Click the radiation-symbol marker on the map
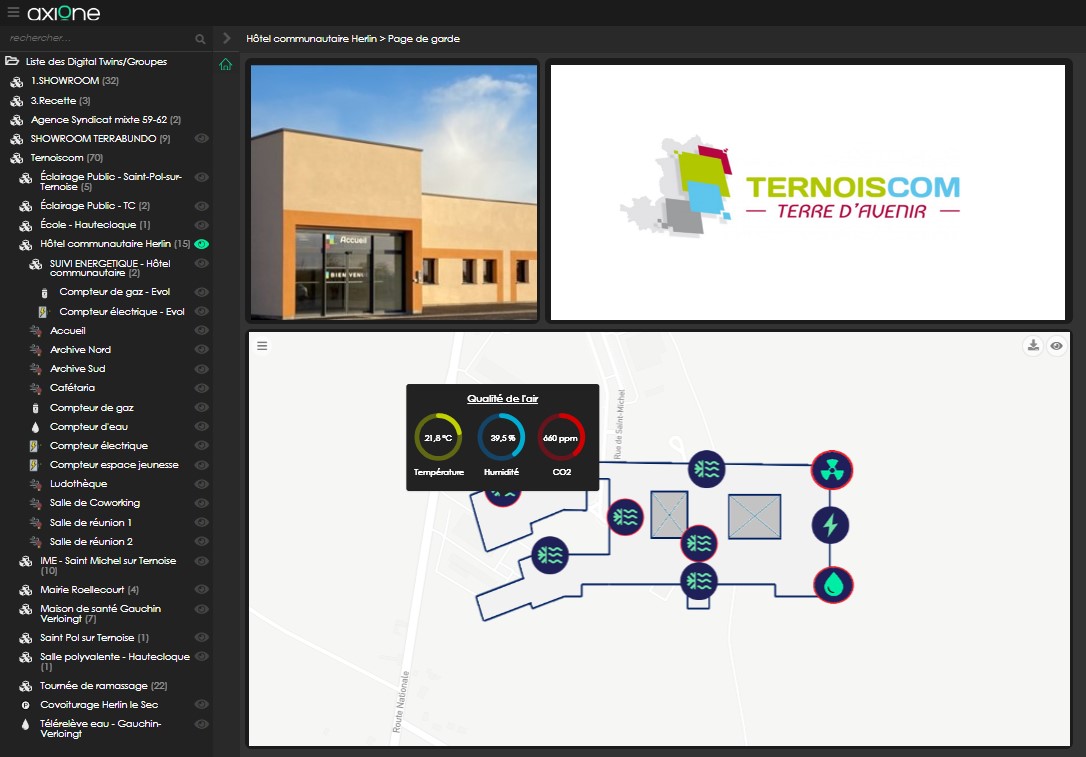This screenshot has height=757, width=1086. (830, 469)
